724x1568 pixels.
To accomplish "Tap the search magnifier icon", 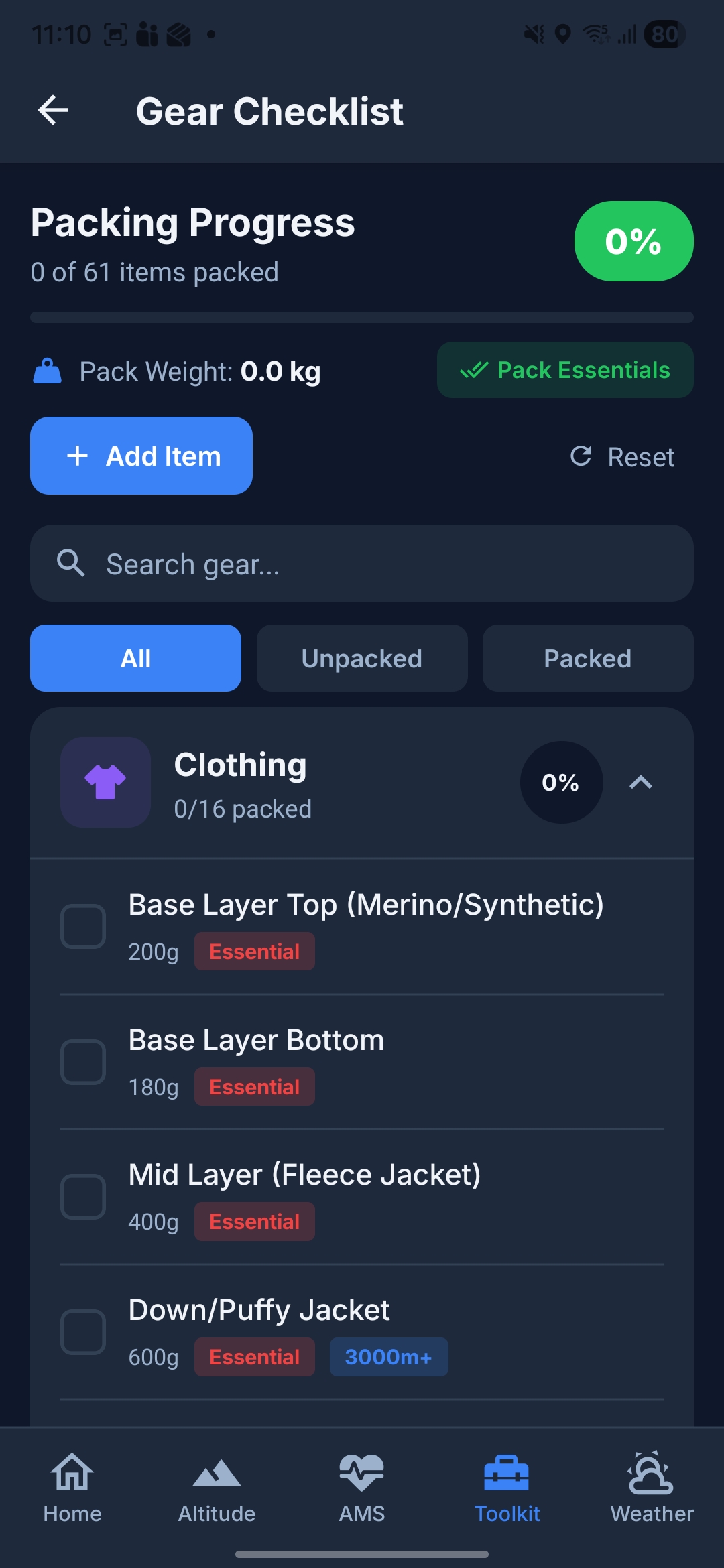I will point(71,564).
